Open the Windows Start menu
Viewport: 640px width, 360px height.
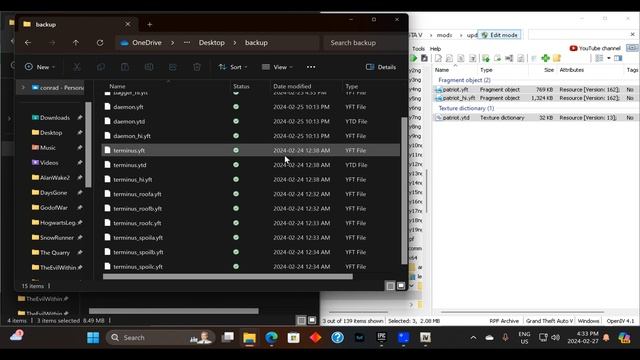93,338
